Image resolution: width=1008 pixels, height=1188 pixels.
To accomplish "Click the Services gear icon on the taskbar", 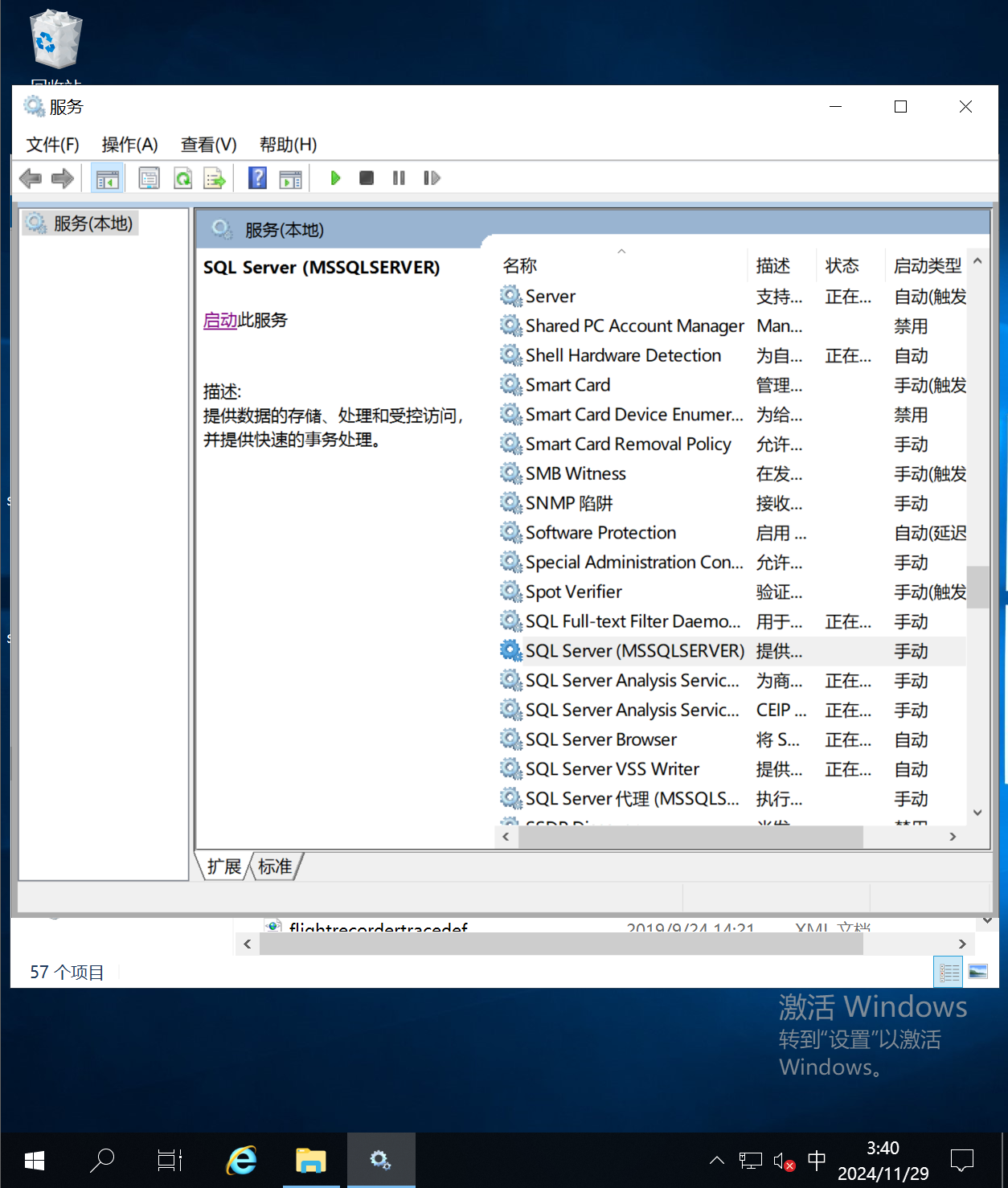I will point(380,1161).
